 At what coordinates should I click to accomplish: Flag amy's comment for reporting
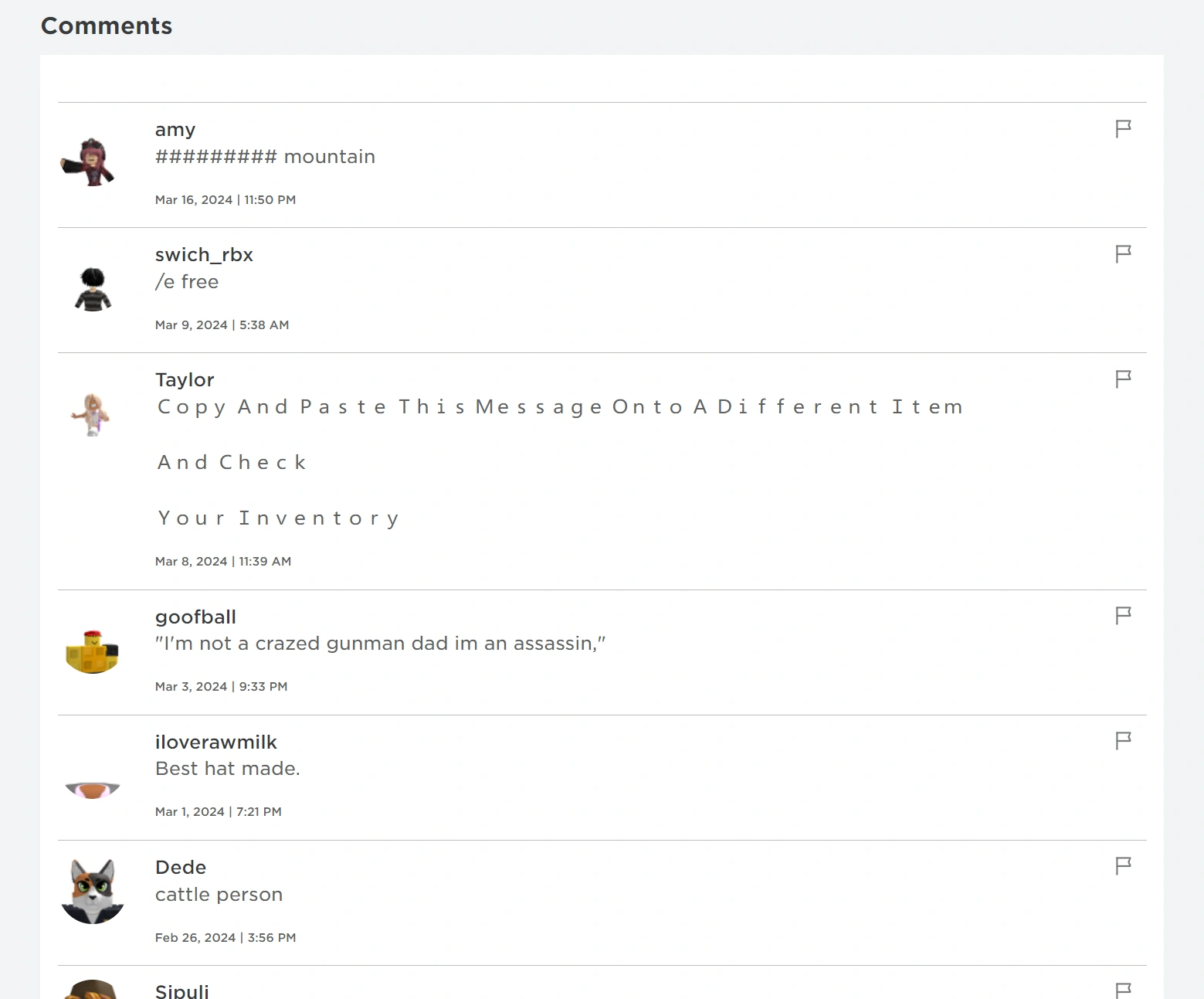(1123, 128)
